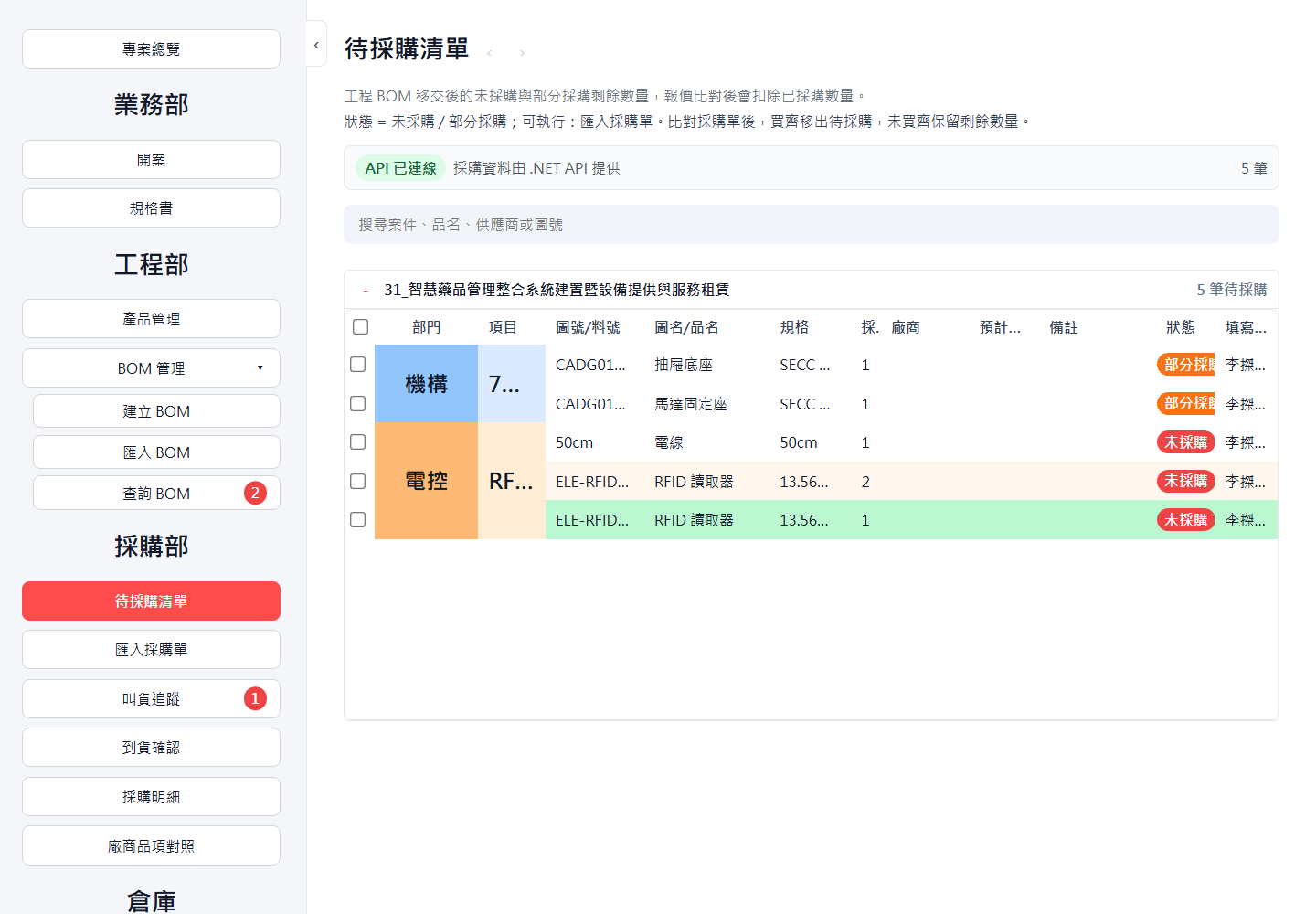1316x914 pixels.
Task: Click the 規格 column header
Action: point(794,327)
